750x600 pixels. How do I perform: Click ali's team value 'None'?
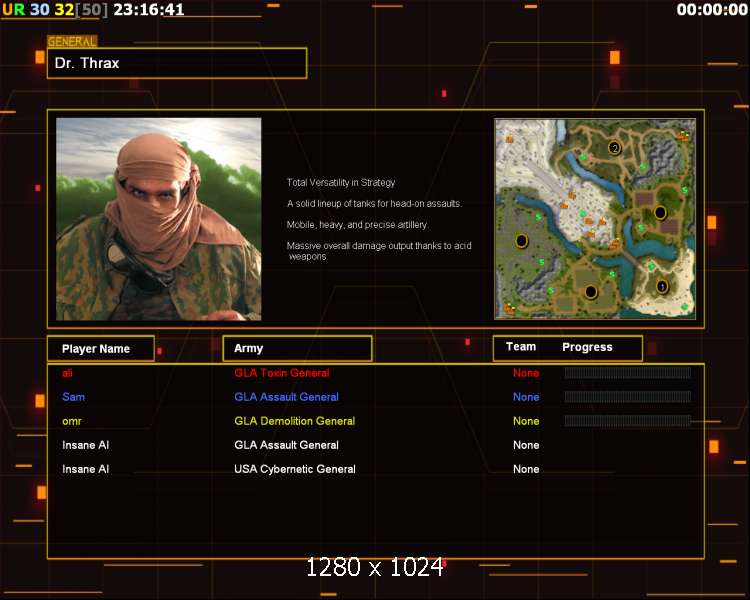pyautogui.click(x=526, y=373)
